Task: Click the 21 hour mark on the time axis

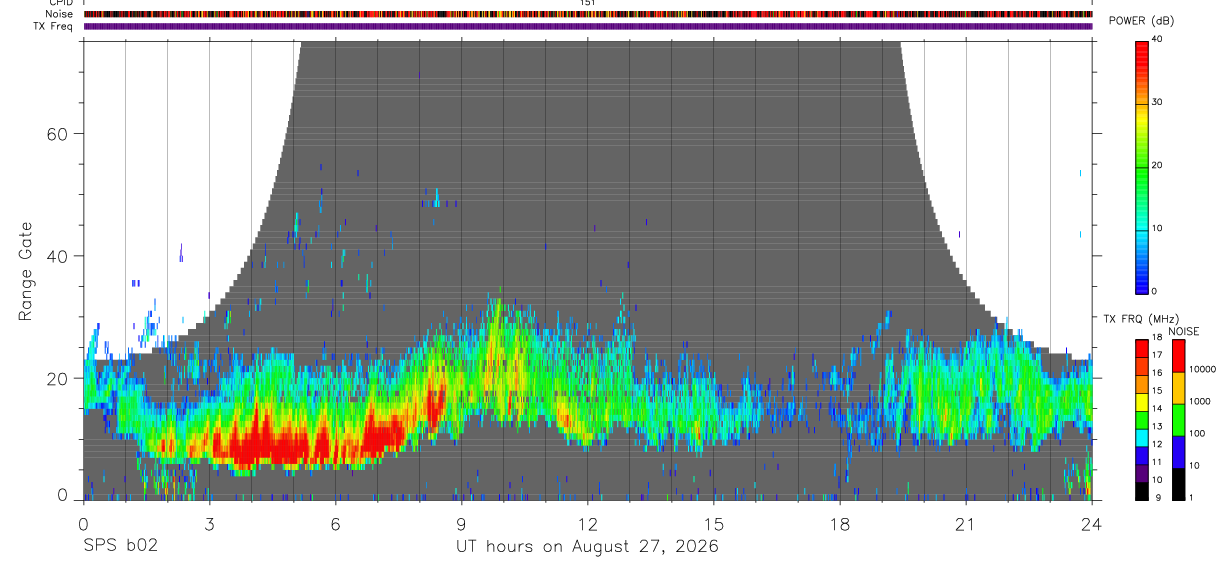Action: [965, 523]
